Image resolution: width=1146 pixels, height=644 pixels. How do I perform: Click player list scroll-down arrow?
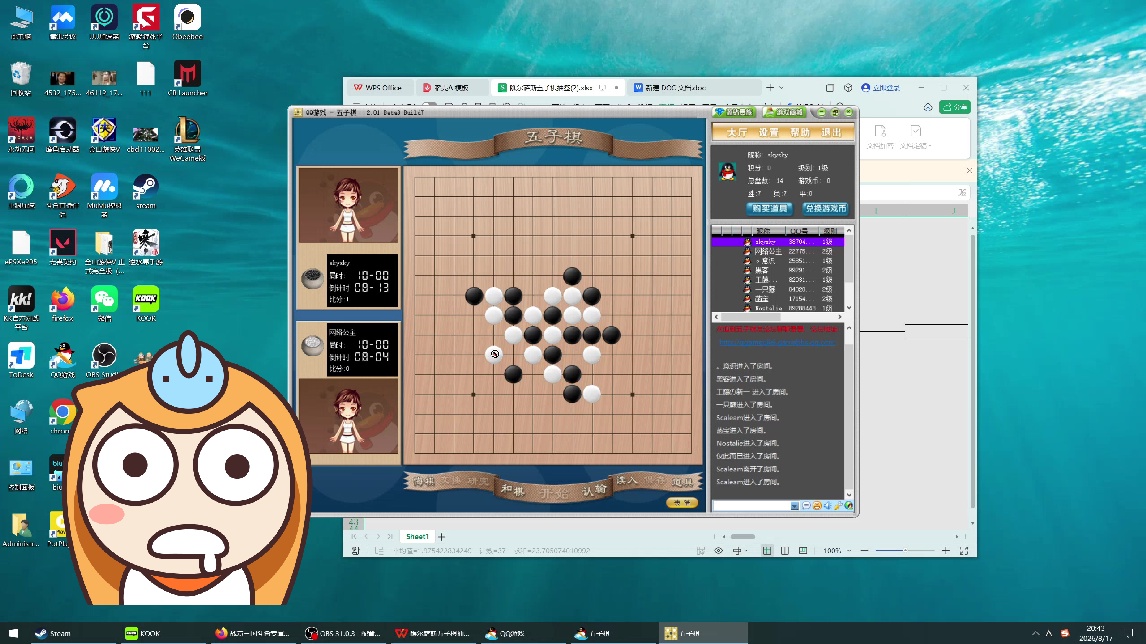coord(849,308)
